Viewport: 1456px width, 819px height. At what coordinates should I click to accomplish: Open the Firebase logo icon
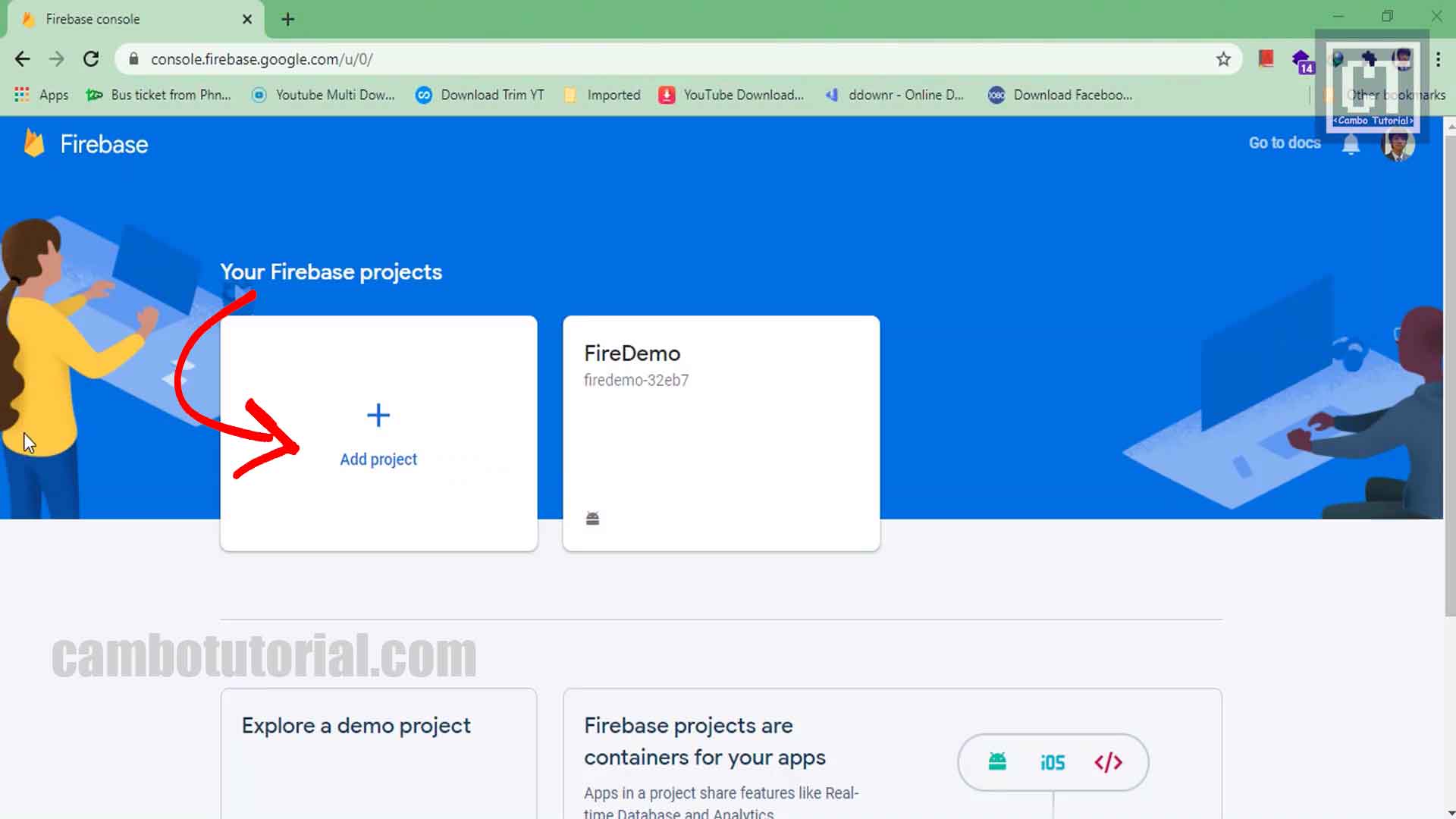pyautogui.click(x=33, y=143)
